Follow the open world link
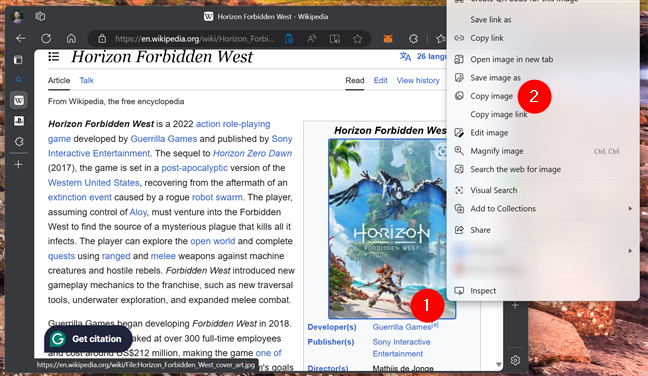 click(212, 241)
